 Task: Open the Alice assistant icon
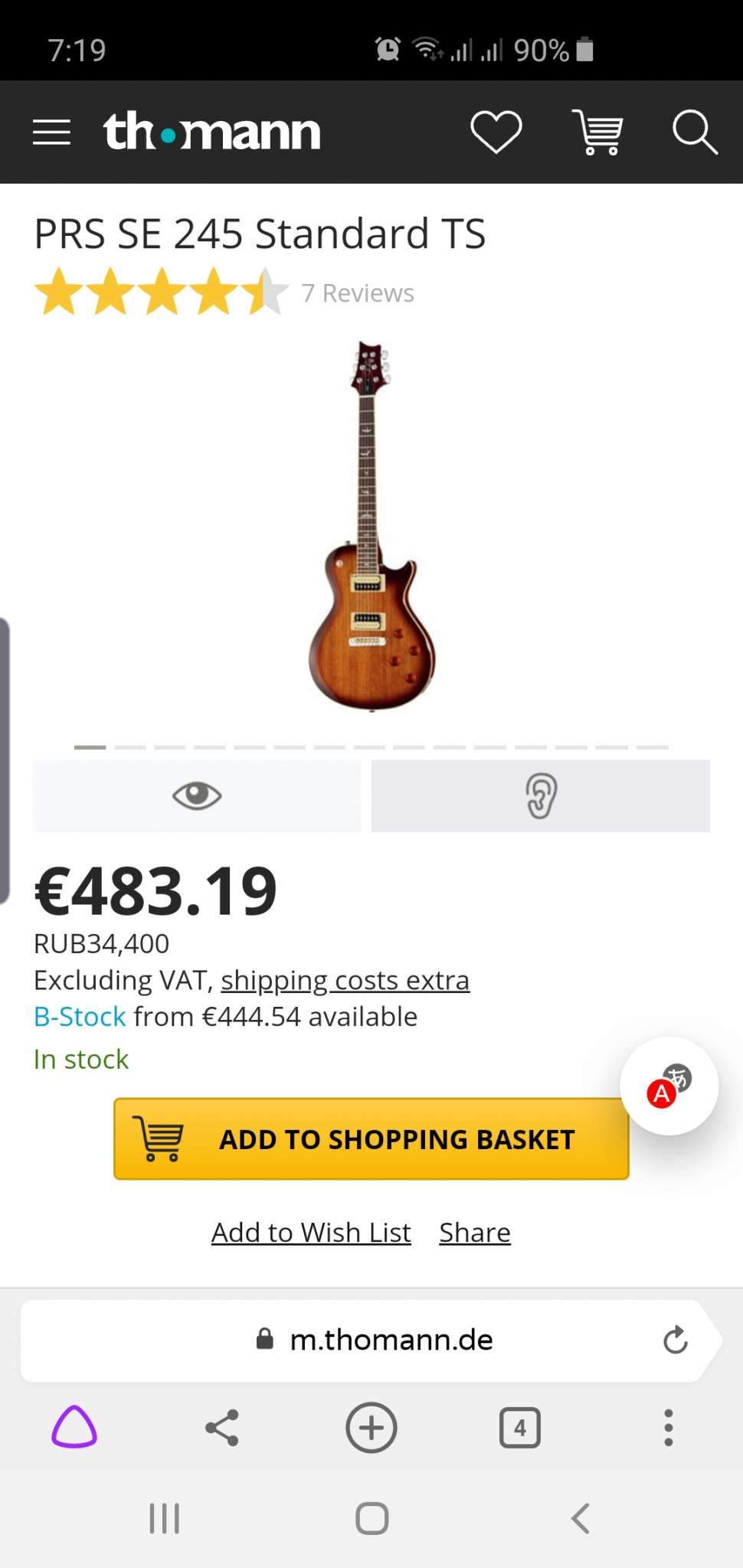click(74, 1427)
